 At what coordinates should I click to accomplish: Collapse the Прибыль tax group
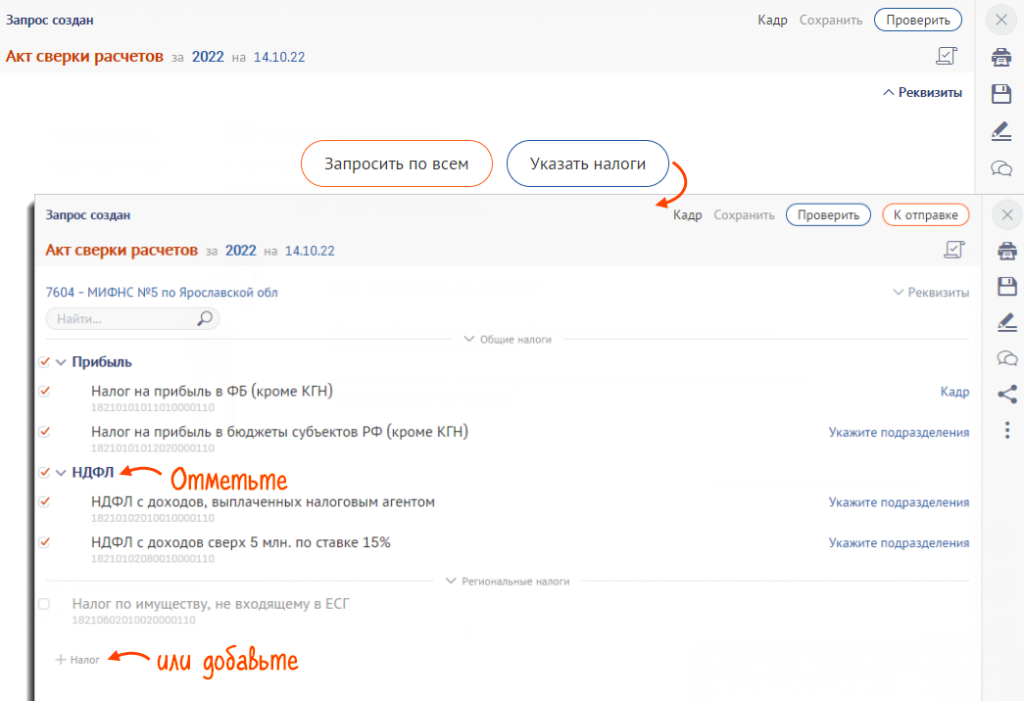point(61,362)
